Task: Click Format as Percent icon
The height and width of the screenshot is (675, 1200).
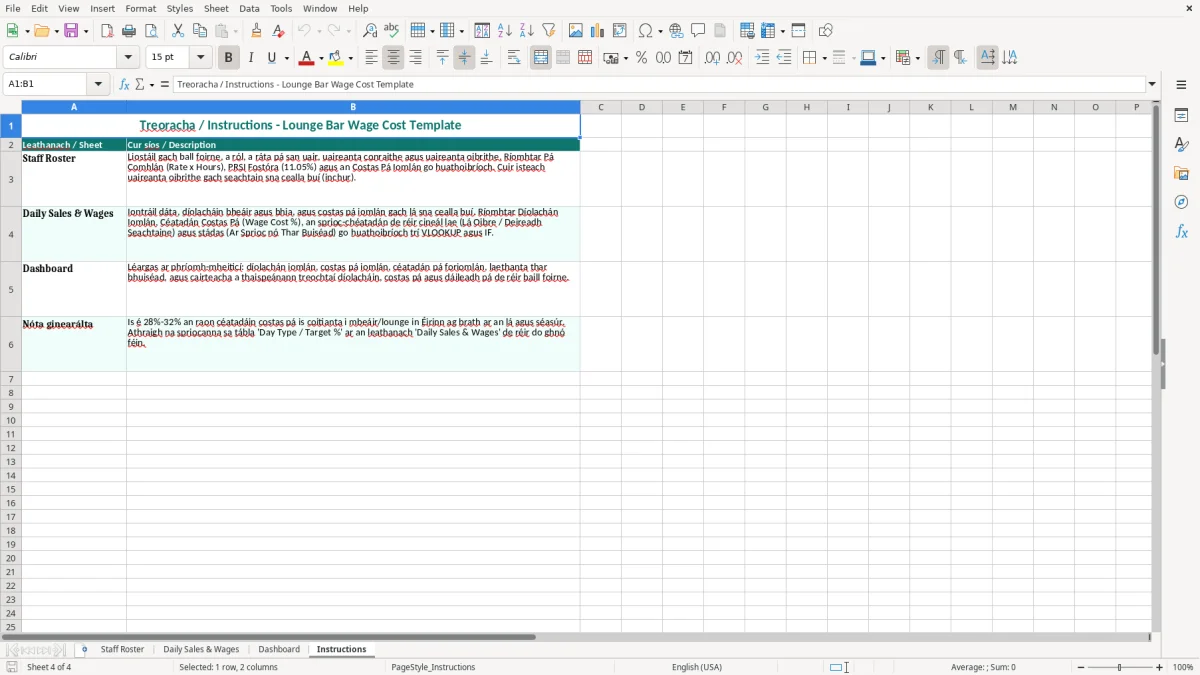Action: point(642,58)
